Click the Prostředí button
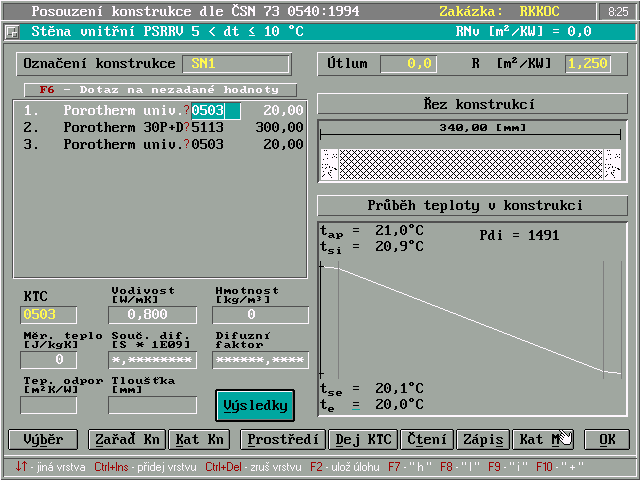The width and height of the screenshot is (640, 480). (x=283, y=439)
